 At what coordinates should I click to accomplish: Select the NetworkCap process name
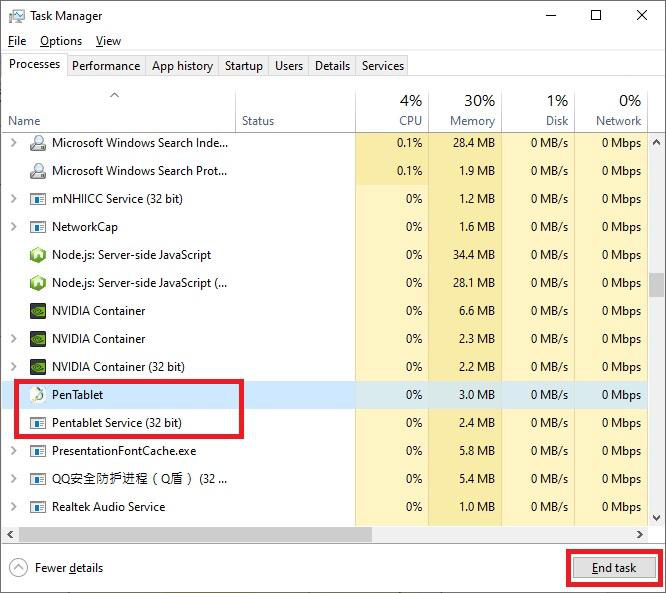click(x=85, y=227)
